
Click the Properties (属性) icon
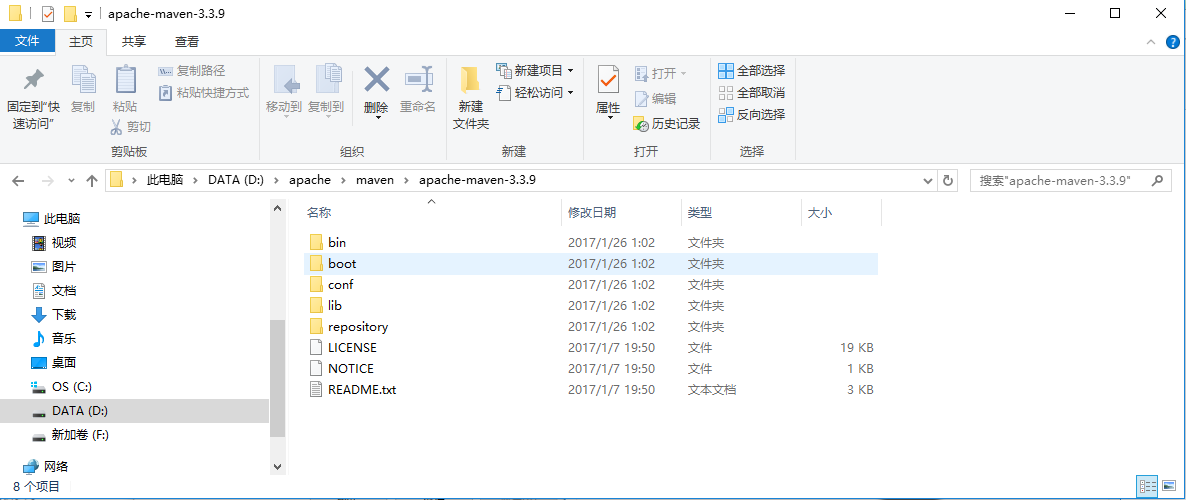point(608,79)
